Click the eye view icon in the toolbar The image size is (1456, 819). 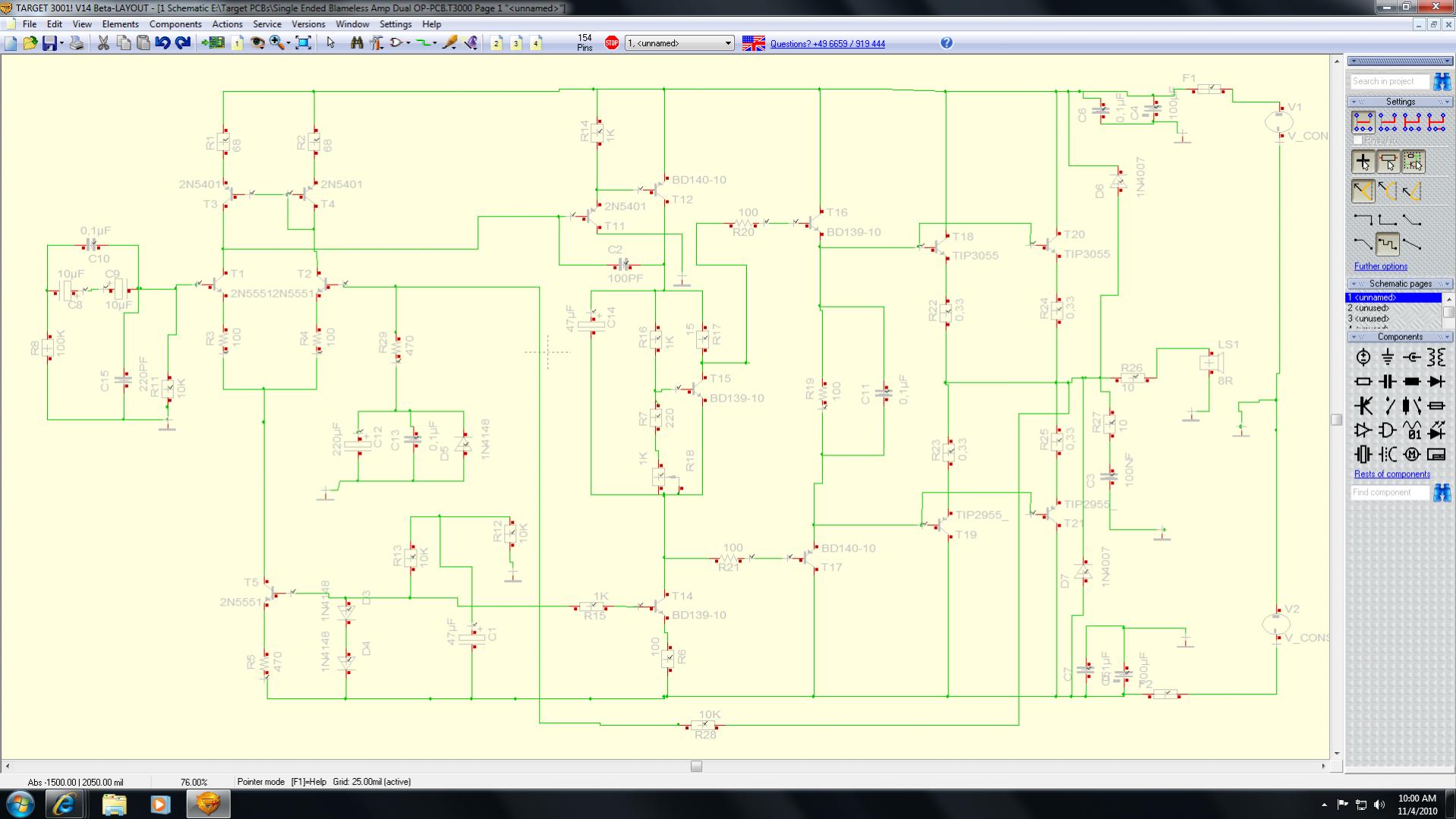tap(257, 43)
